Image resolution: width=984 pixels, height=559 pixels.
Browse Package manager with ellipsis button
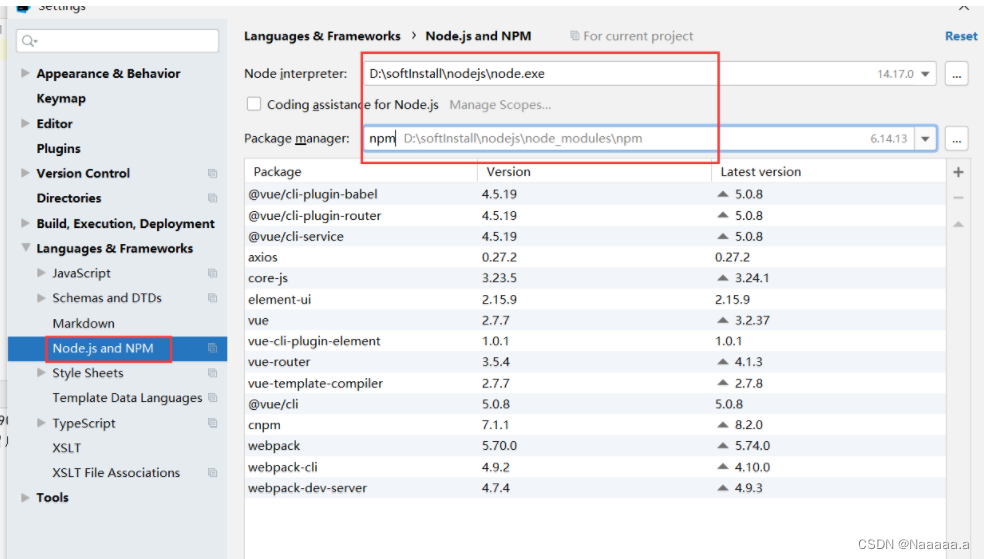[956, 139]
